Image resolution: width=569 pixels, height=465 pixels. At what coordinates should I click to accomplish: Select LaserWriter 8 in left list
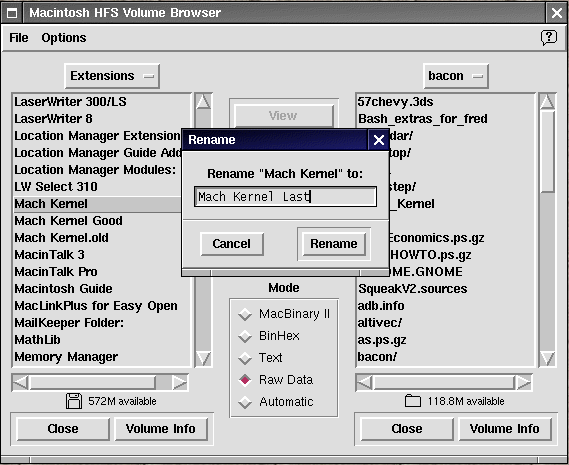pyautogui.click(x=102, y=119)
